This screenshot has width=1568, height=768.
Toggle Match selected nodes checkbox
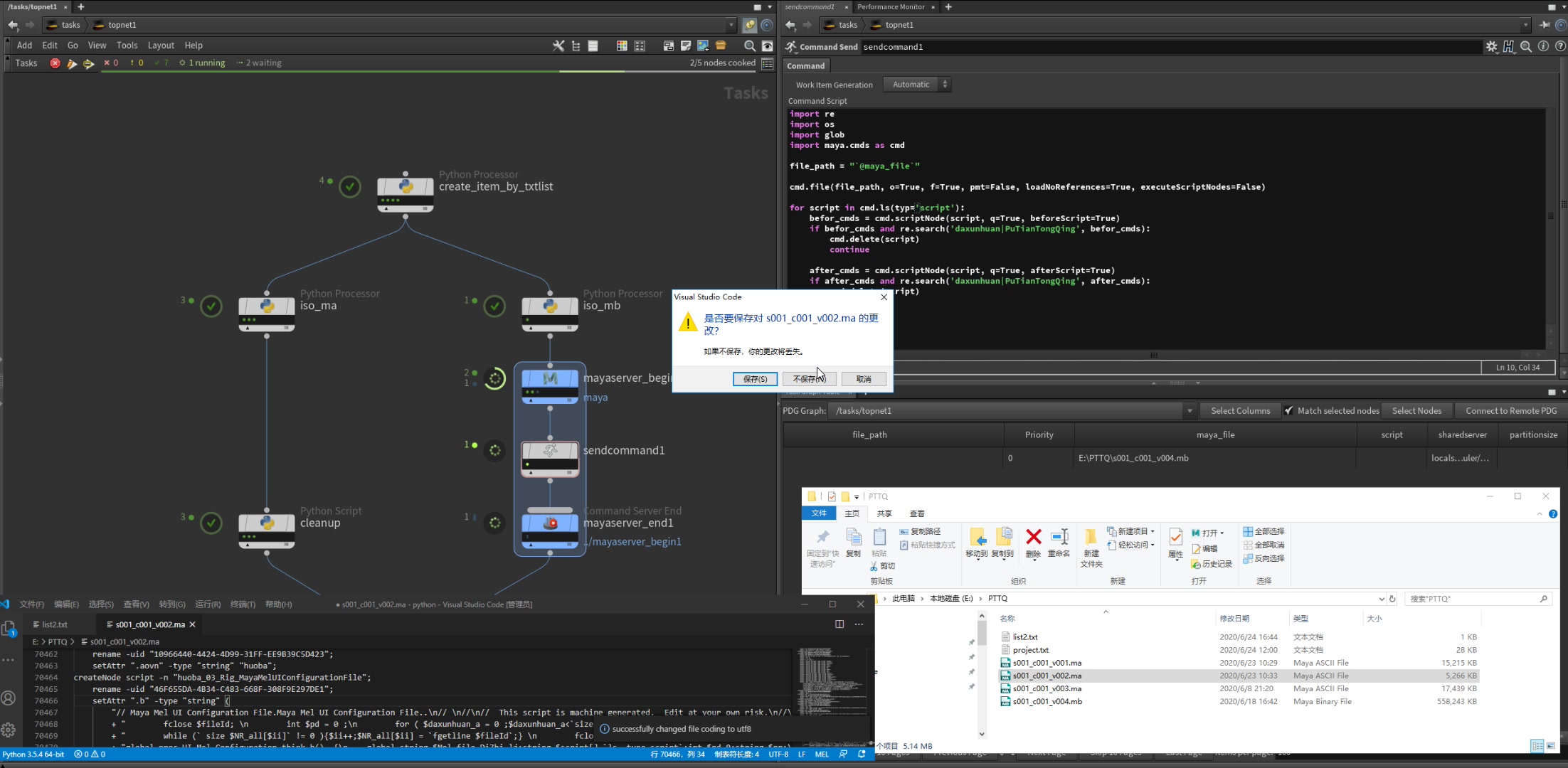pos(1288,411)
